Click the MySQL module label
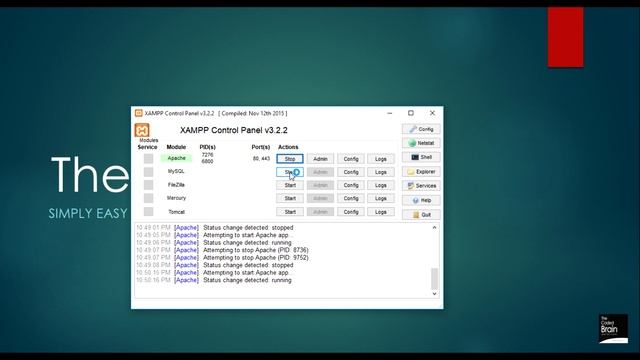Image resolution: width=640 pixels, height=360 pixels. [x=176, y=171]
